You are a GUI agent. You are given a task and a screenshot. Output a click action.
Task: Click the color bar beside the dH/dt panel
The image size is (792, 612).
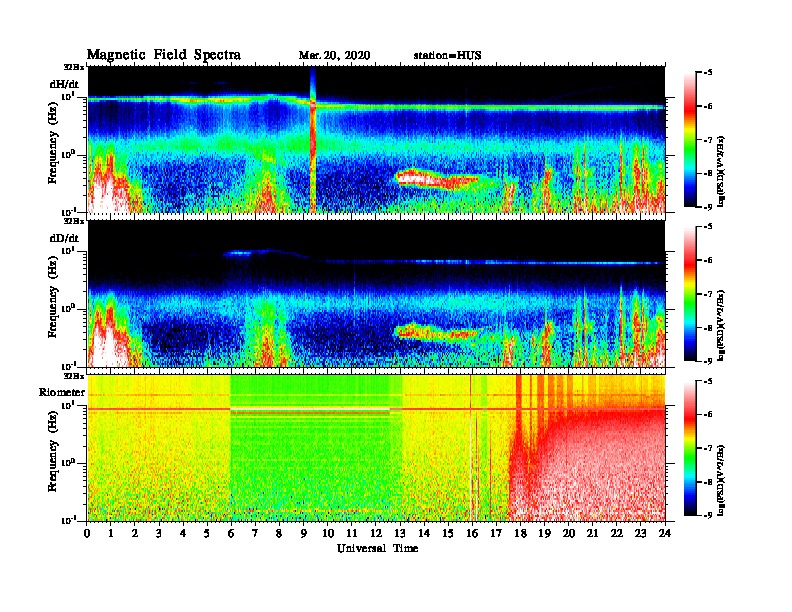(690, 139)
